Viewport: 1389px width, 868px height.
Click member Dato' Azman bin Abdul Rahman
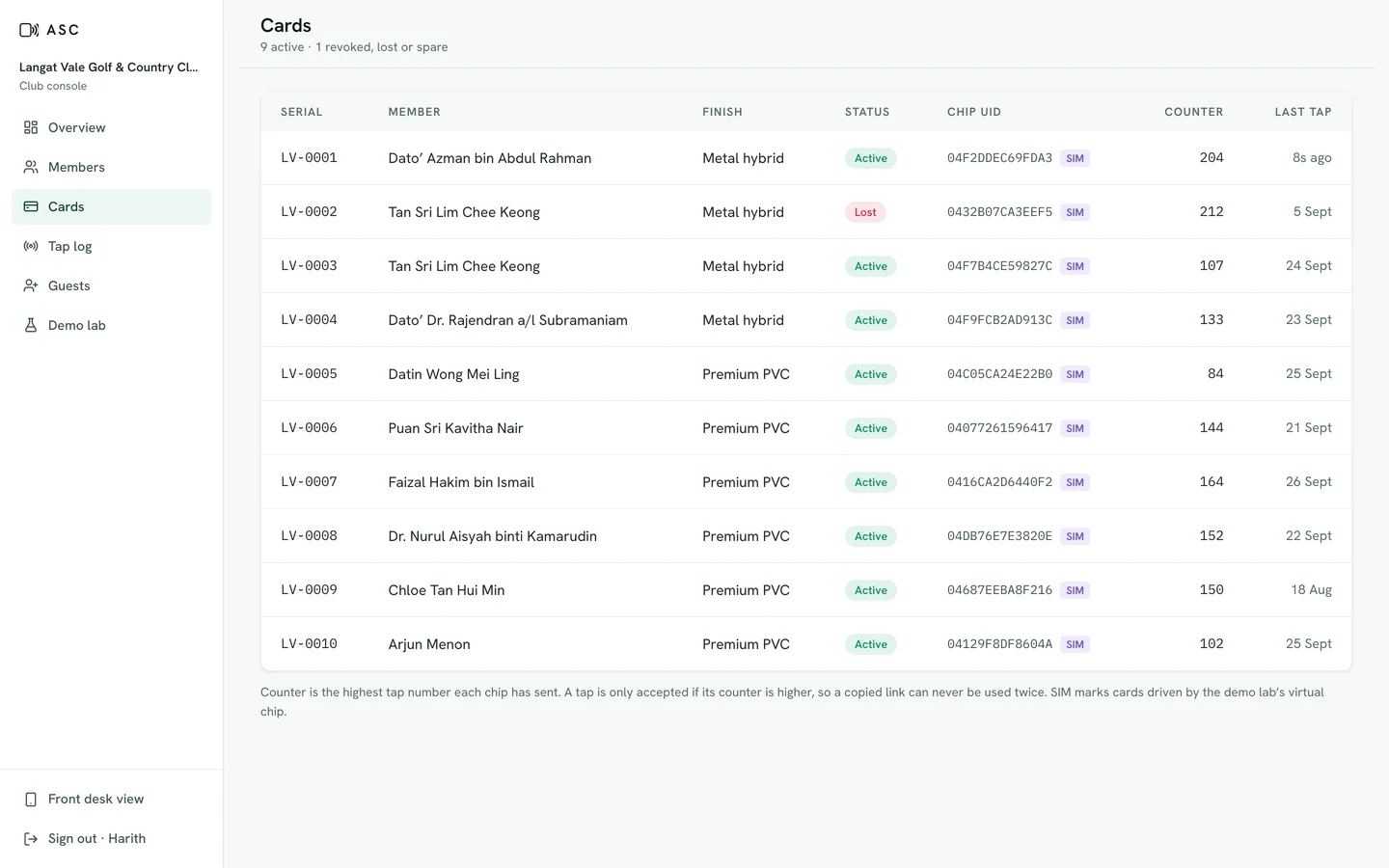click(490, 158)
